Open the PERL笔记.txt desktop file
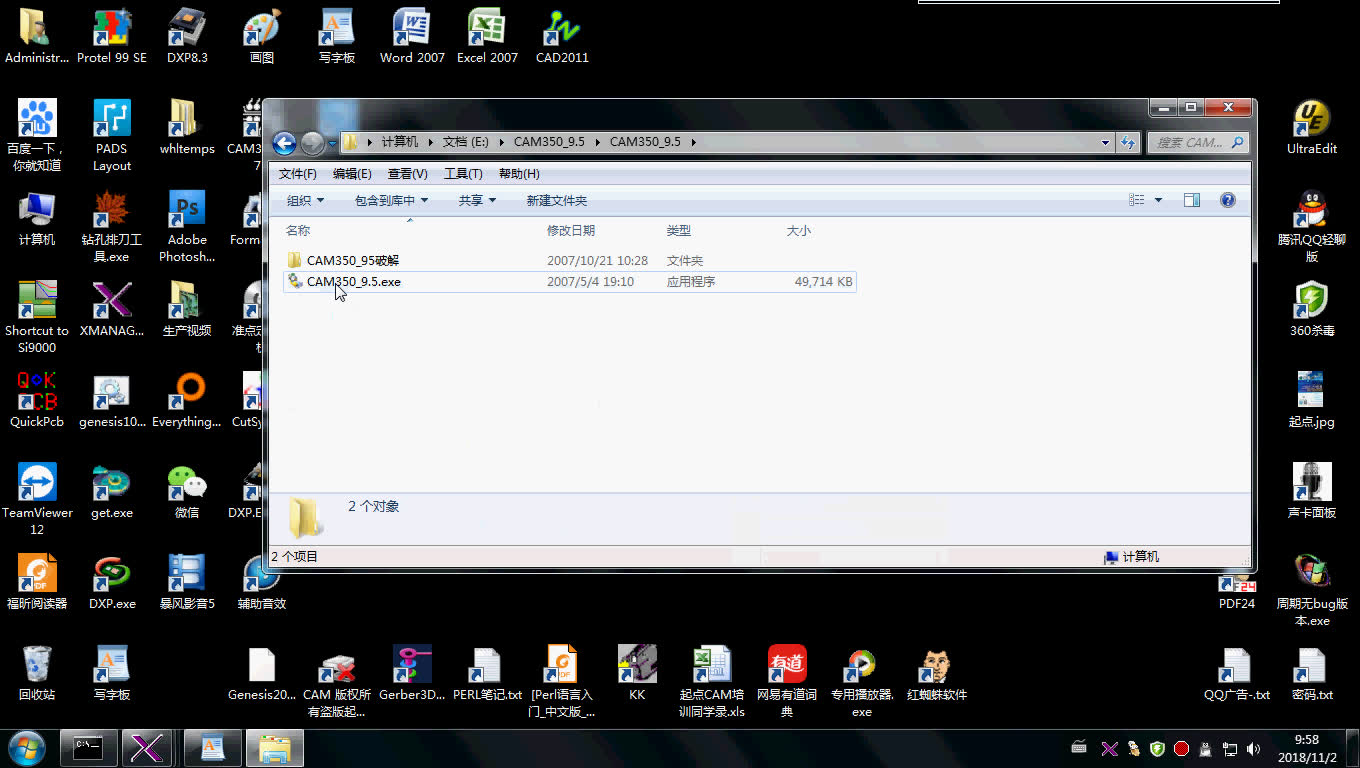This screenshot has width=1360, height=768. click(x=487, y=674)
